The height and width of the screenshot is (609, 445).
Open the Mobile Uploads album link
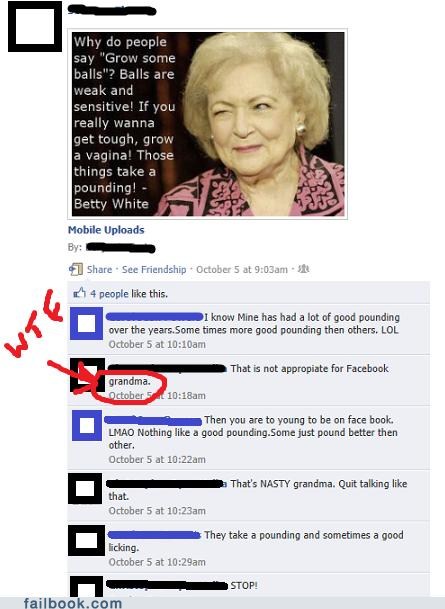106,230
